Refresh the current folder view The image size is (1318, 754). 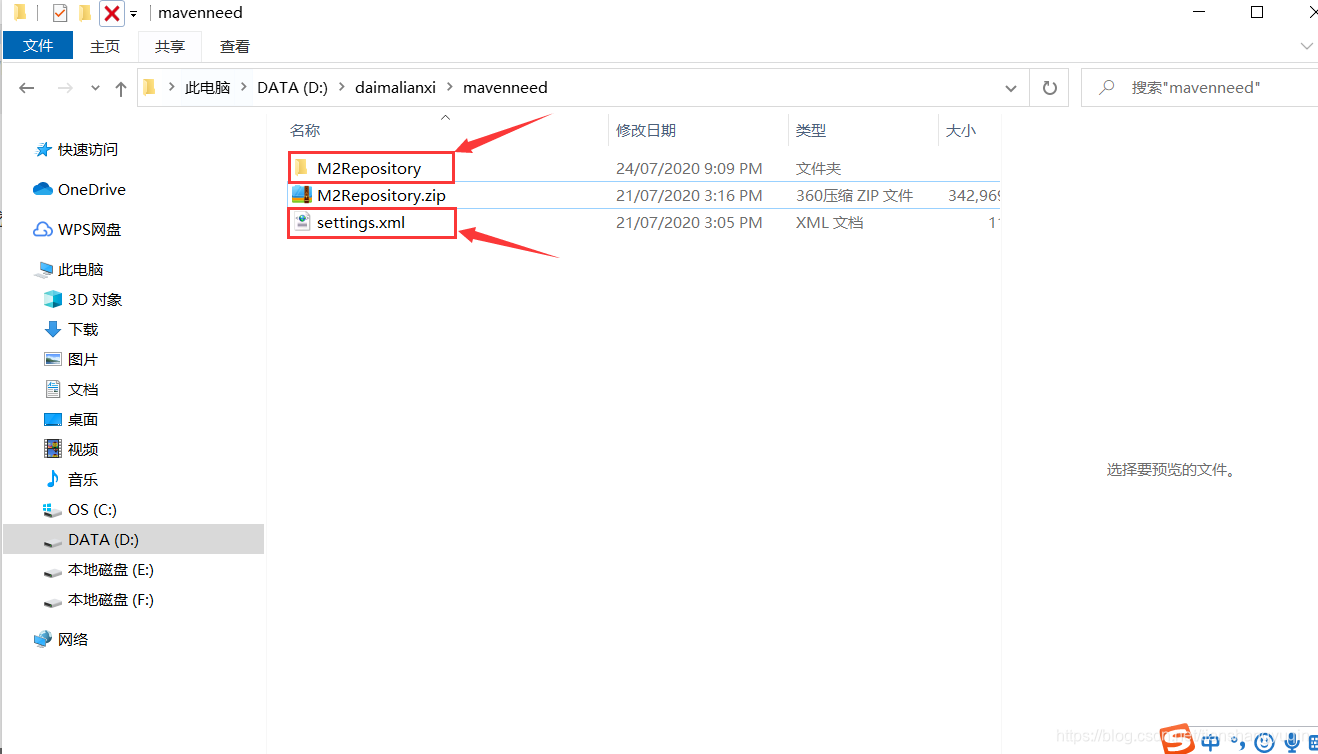coord(1049,88)
